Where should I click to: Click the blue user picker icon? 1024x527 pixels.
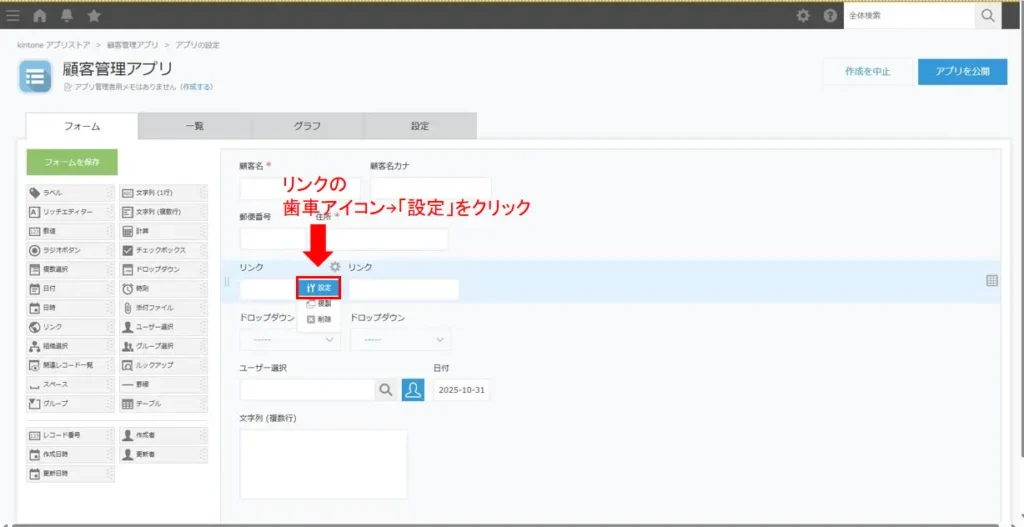tap(413, 390)
